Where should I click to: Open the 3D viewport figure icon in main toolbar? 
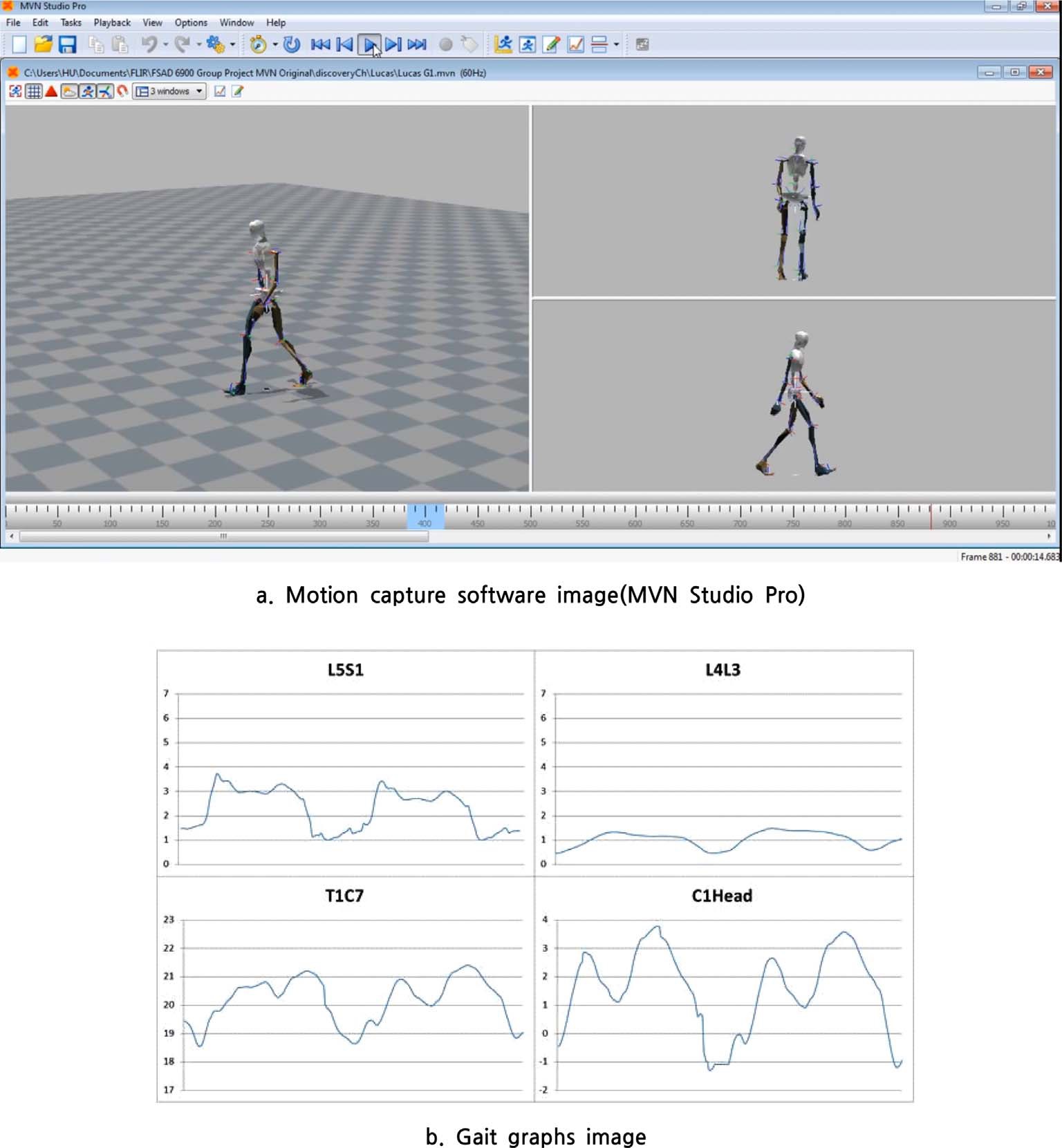click(x=528, y=45)
